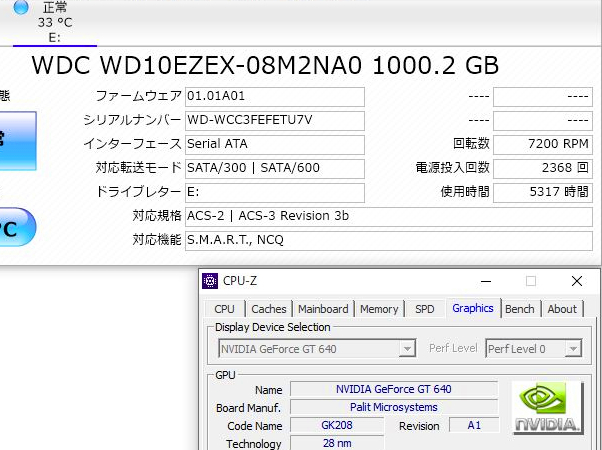Select the Graphics tab
The image size is (602, 450).
pos(473,308)
